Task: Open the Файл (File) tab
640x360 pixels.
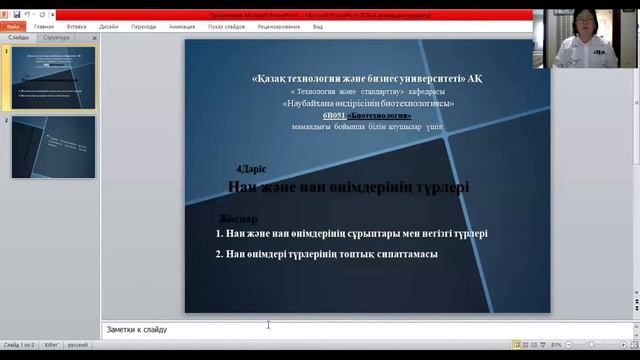Action: tap(13, 27)
